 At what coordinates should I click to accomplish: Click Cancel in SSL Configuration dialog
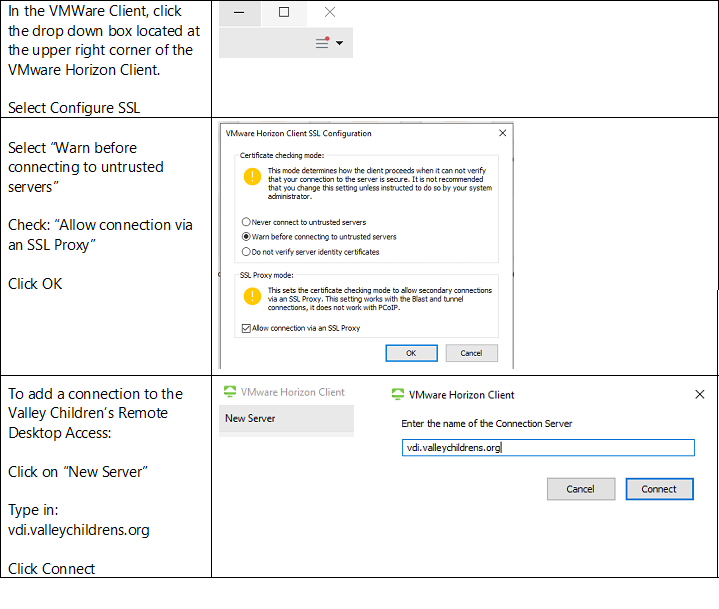point(471,353)
